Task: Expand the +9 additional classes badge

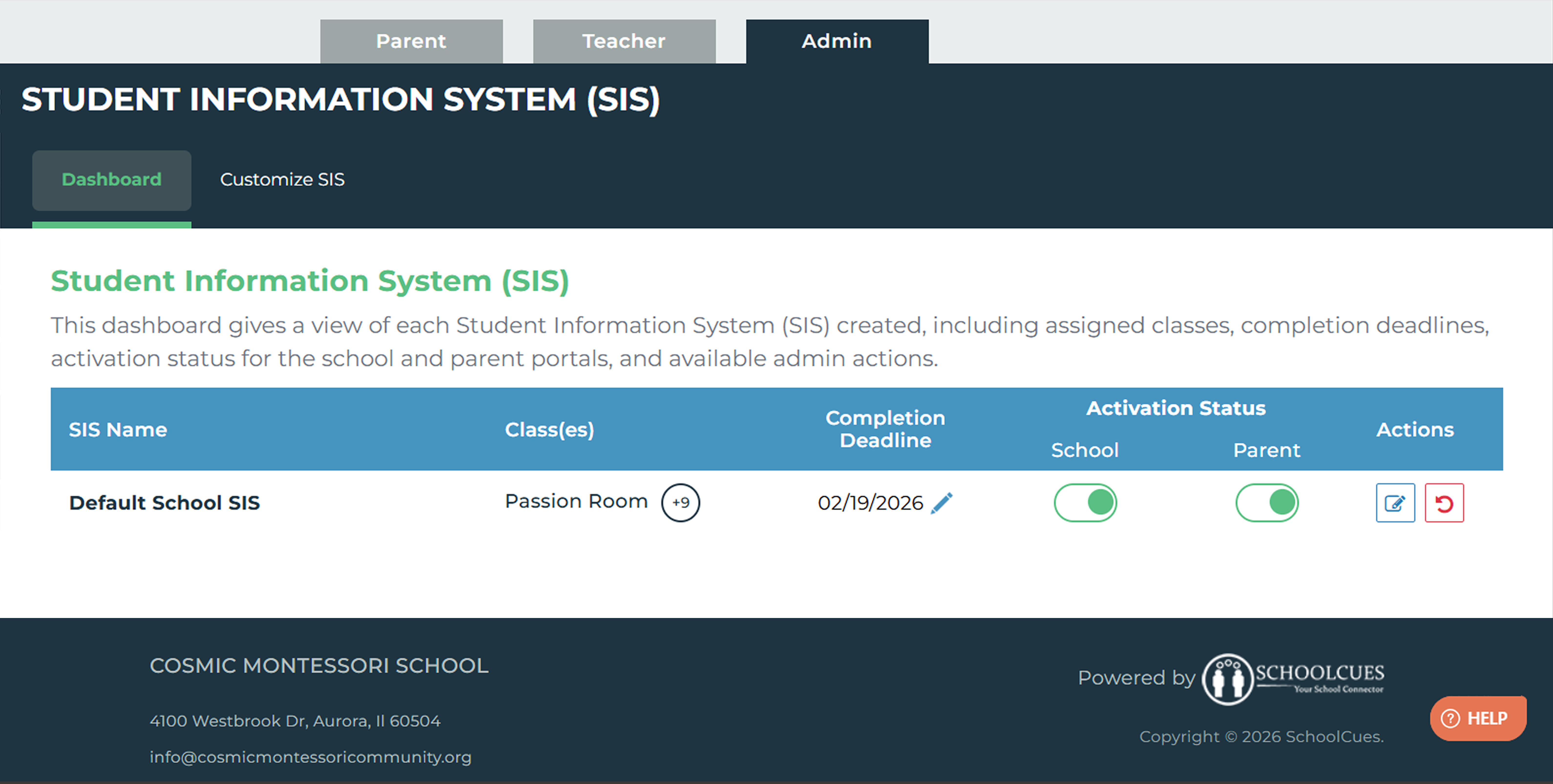Action: coord(680,503)
